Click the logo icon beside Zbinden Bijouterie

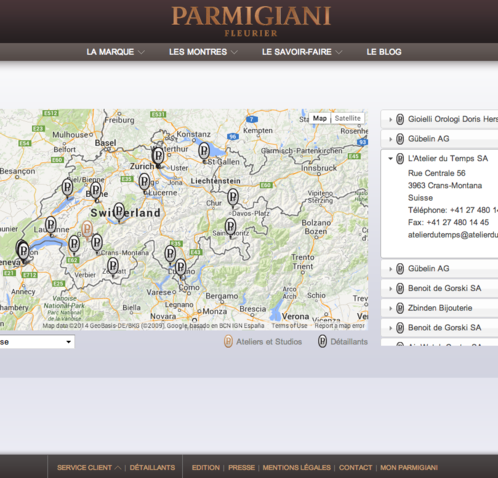(400, 308)
